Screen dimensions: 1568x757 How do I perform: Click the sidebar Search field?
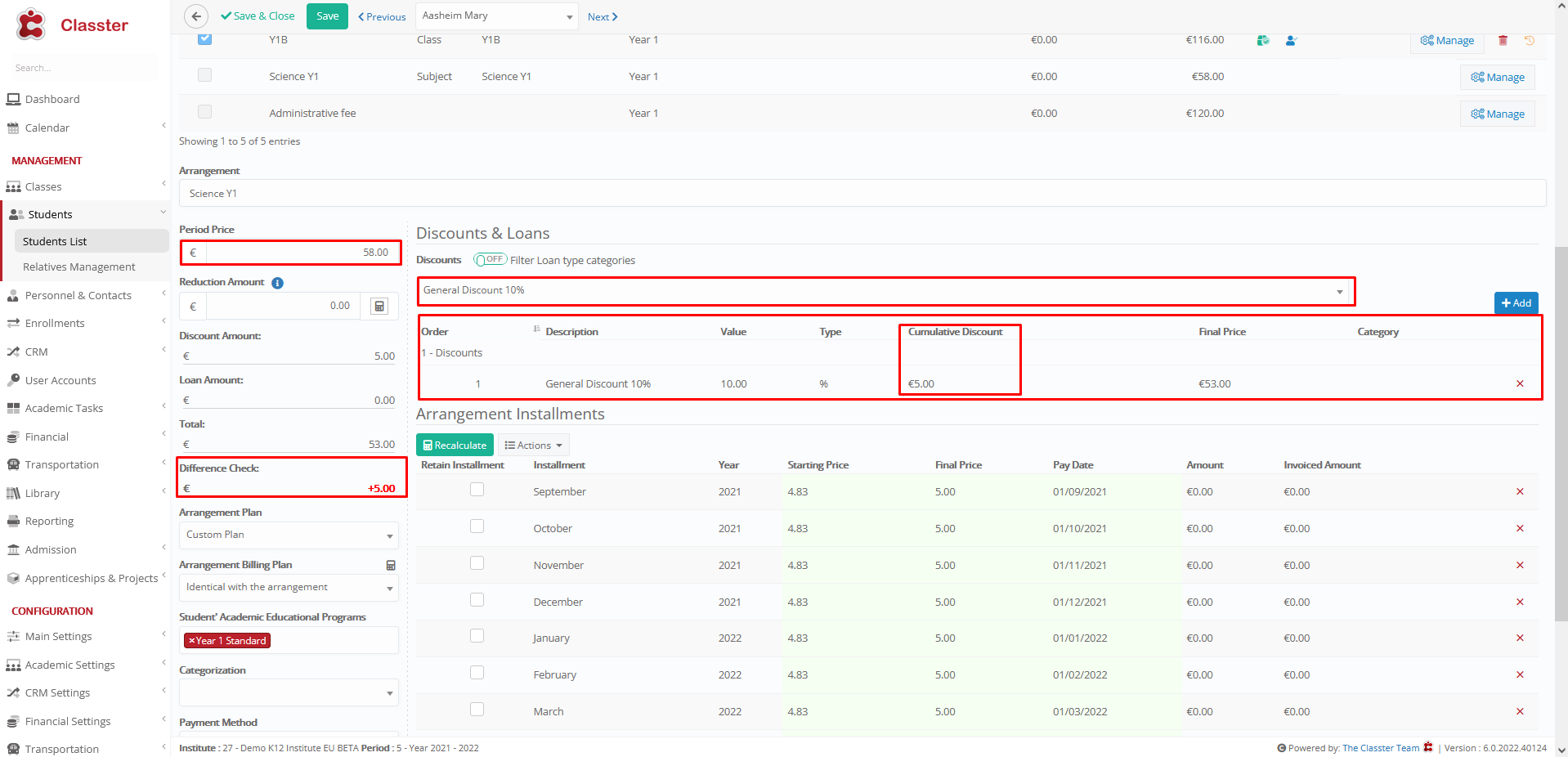pos(82,68)
